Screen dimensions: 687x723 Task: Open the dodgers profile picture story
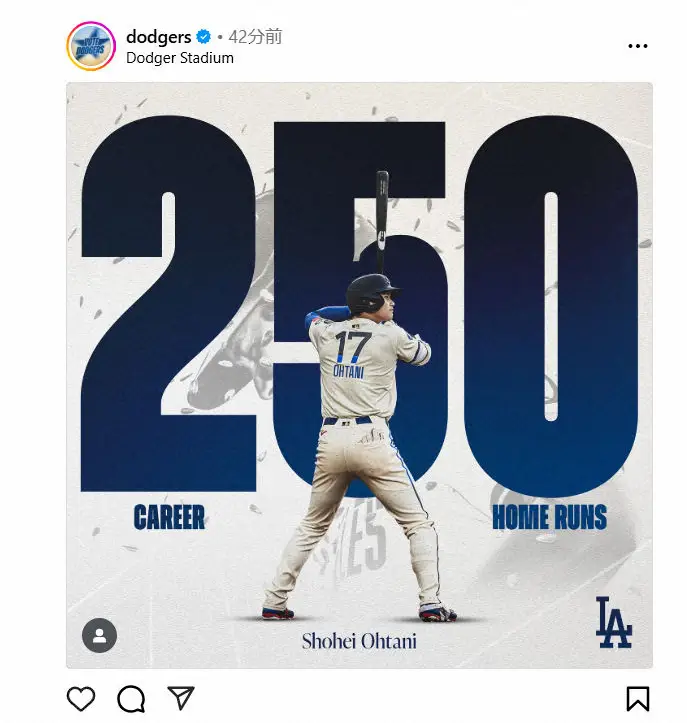coord(91,46)
